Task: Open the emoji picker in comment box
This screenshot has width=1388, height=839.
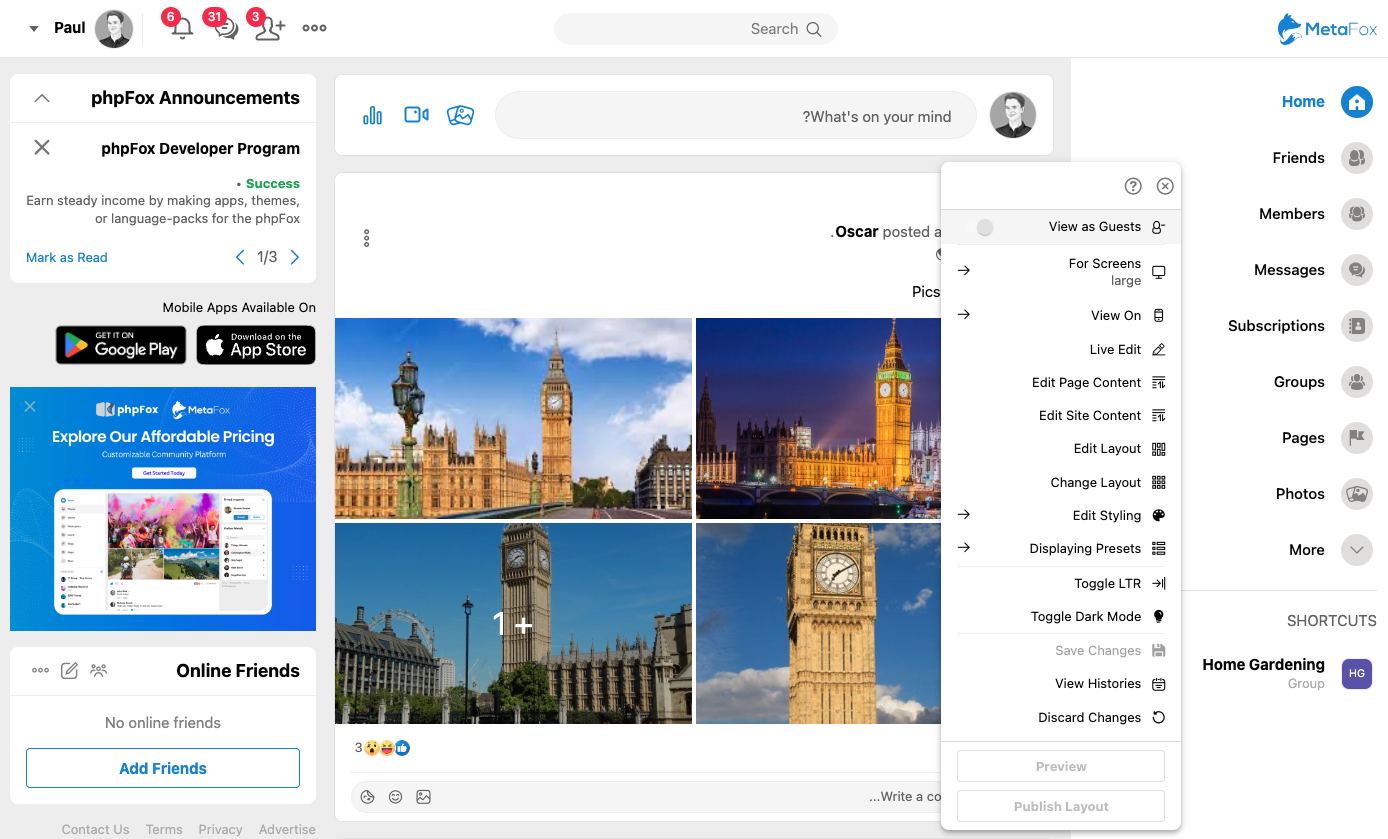Action: [x=395, y=797]
